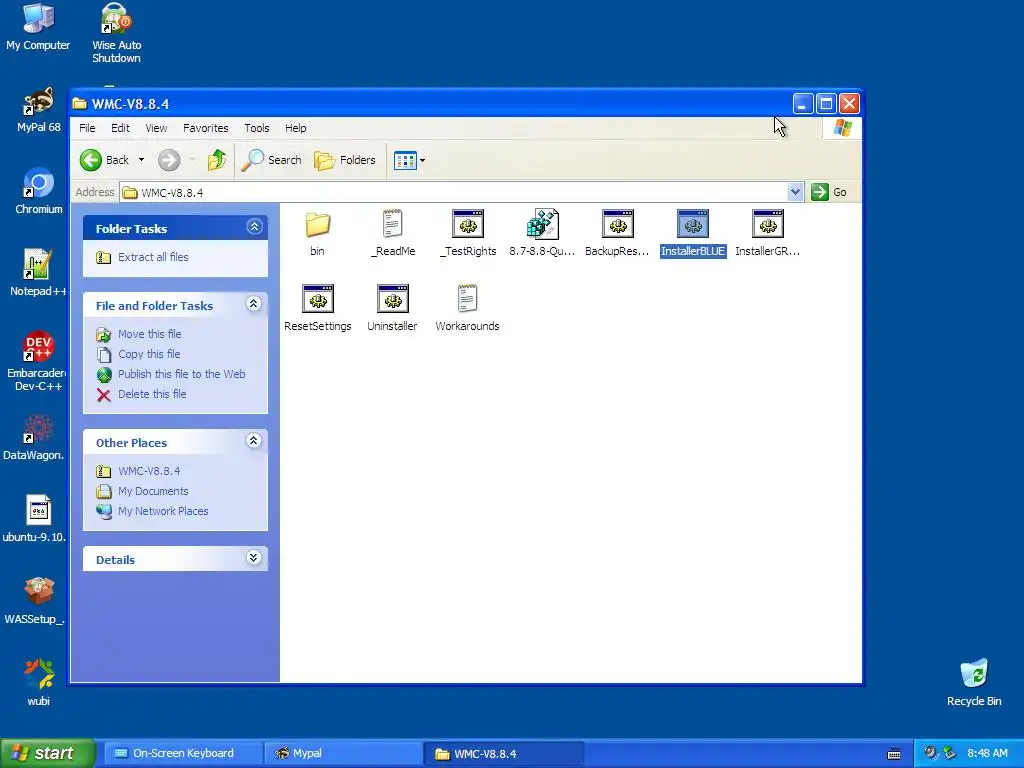
Task: Select Chromium desktop icon
Action: pyautogui.click(x=39, y=191)
